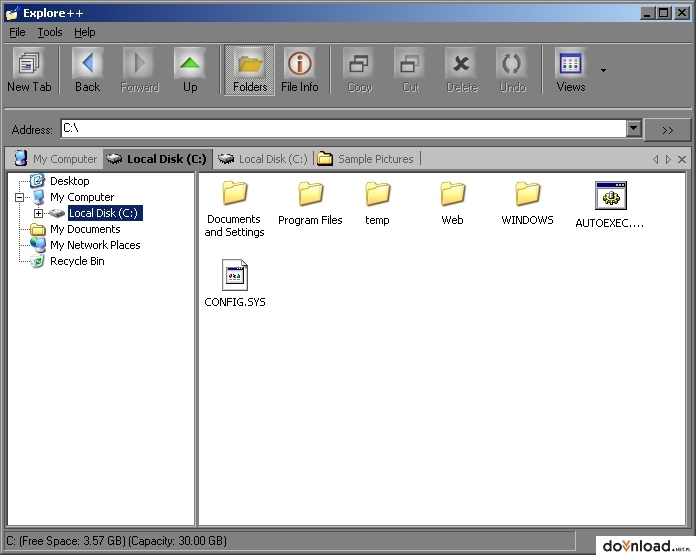
Task: Toggle the Folders pane button
Action: (x=250, y=70)
